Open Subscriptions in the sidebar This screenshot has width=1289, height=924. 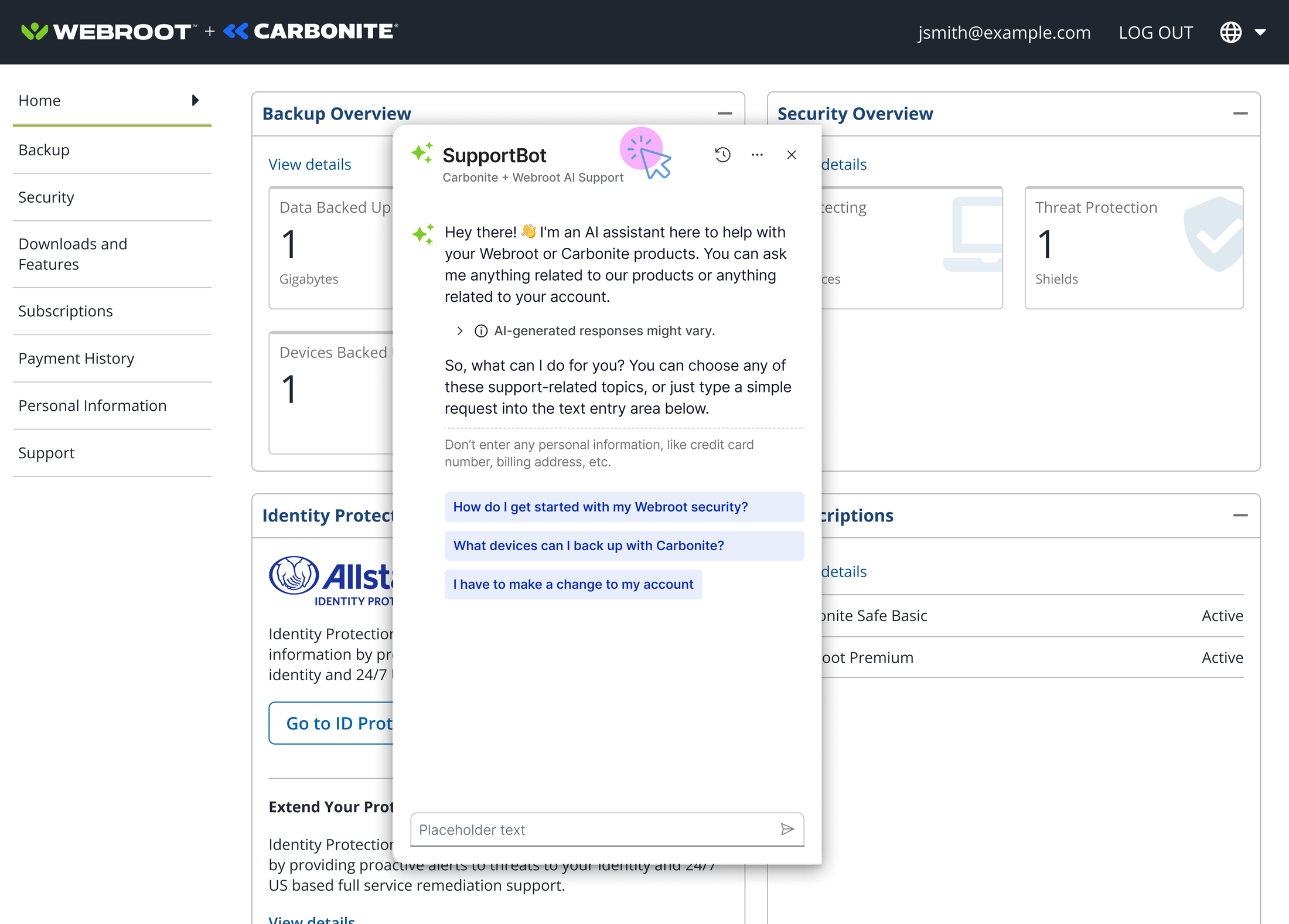(112, 311)
